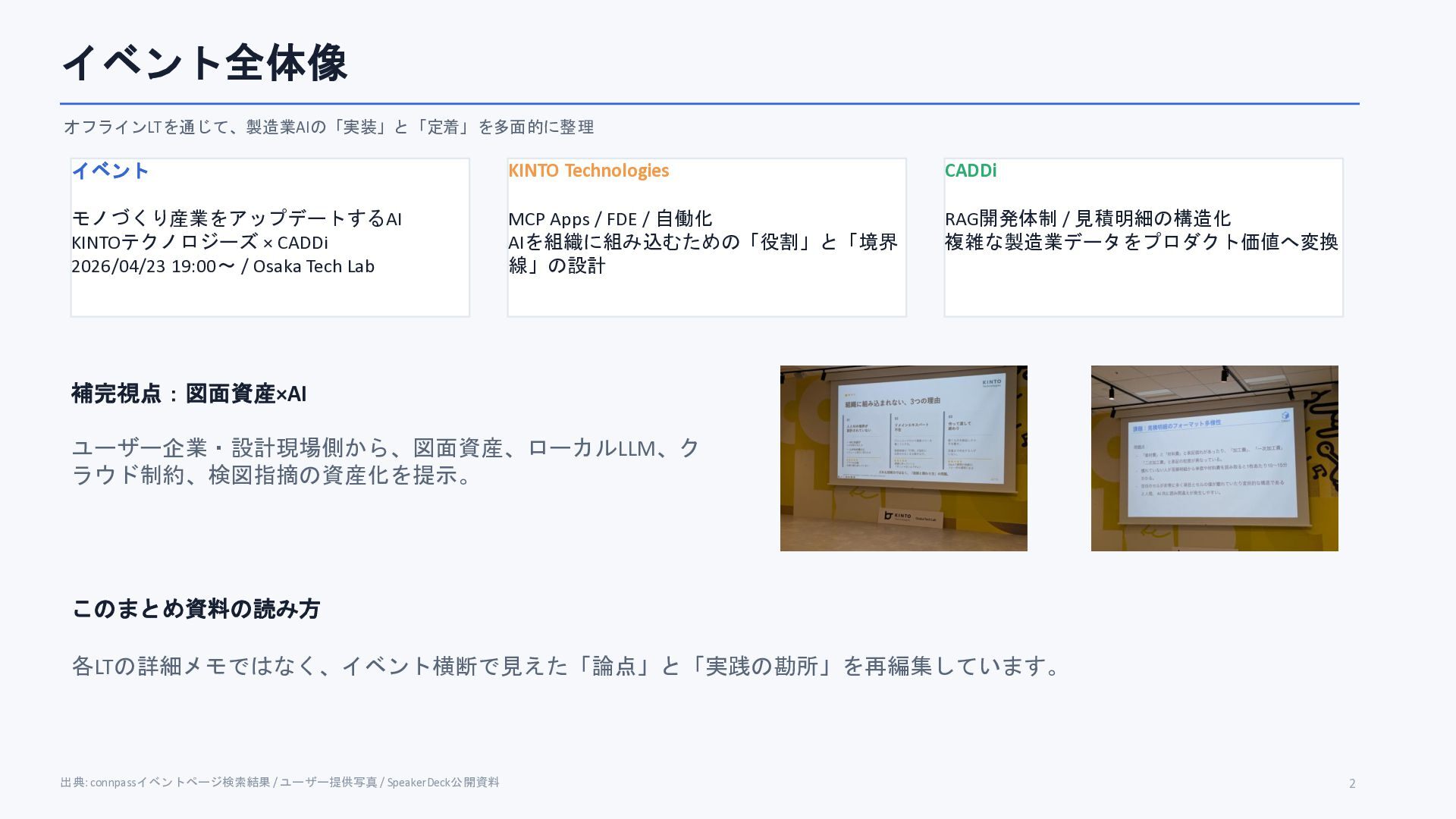
Task: Click the RAG開発体制 text line
Action: (x=1087, y=218)
